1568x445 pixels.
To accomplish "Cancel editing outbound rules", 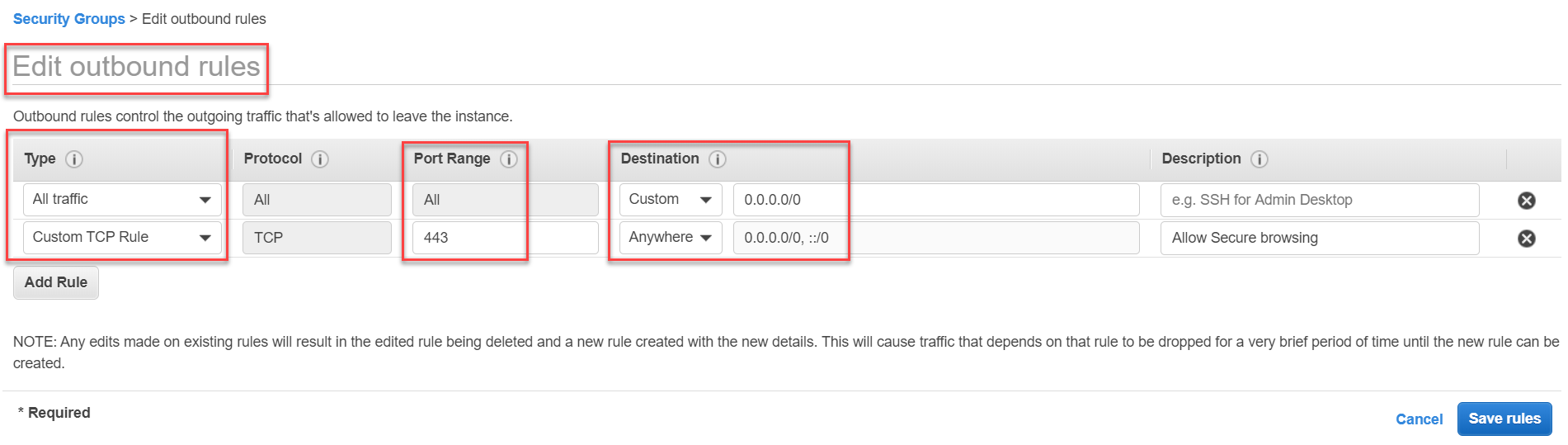I will pyautogui.click(x=1419, y=419).
